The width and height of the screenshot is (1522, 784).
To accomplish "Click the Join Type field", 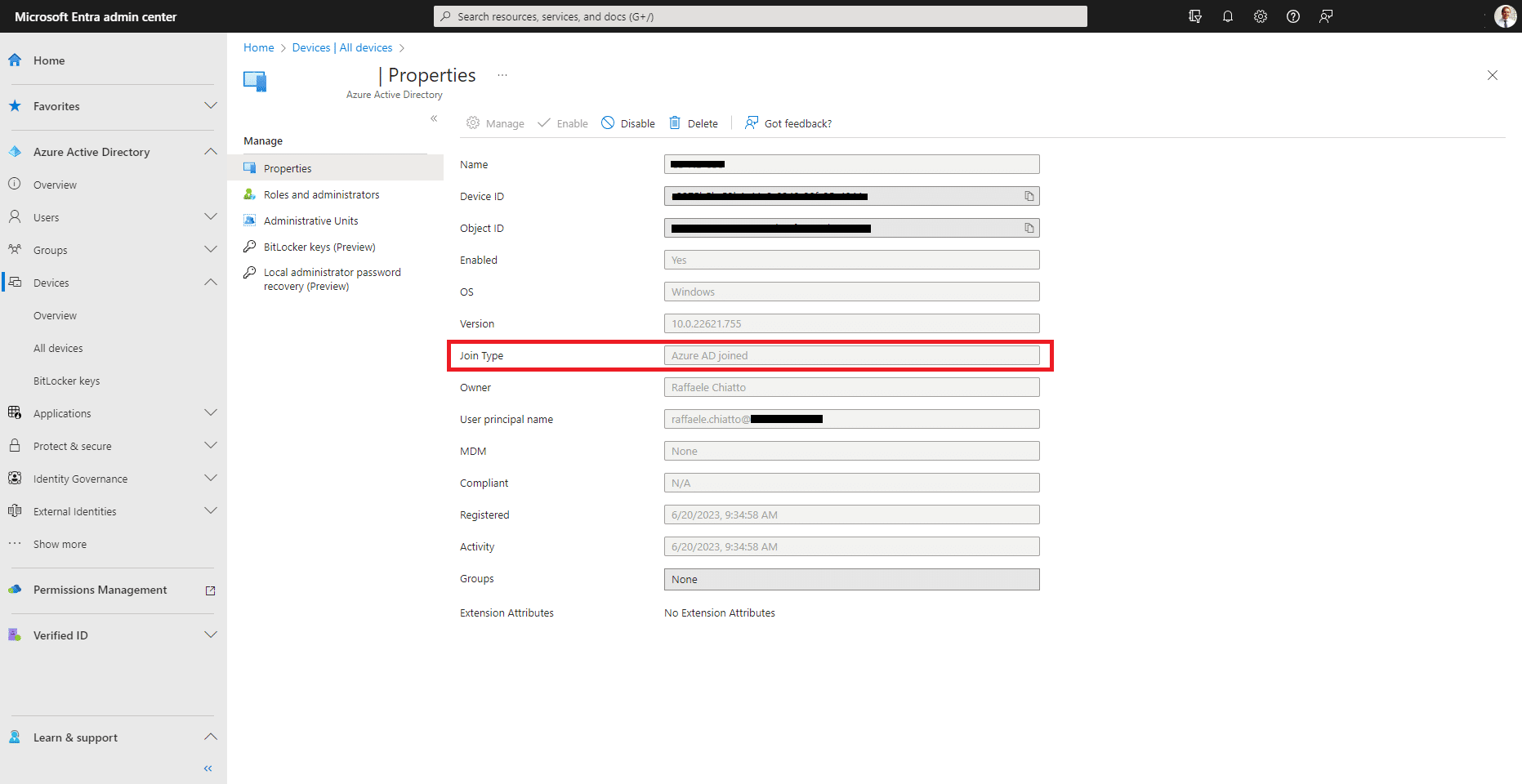I will 852,355.
